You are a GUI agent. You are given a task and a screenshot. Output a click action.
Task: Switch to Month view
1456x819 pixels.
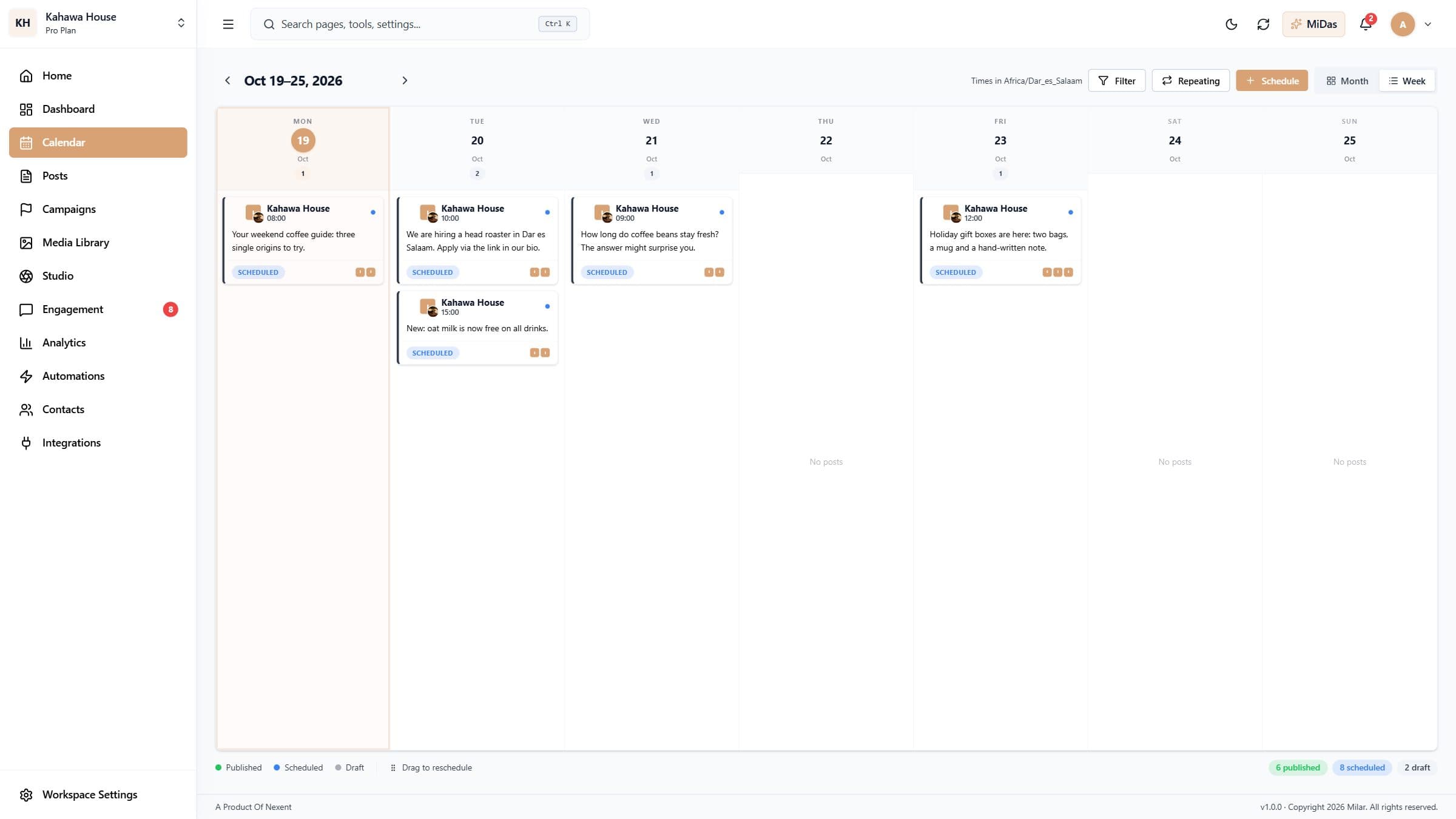pos(1347,81)
